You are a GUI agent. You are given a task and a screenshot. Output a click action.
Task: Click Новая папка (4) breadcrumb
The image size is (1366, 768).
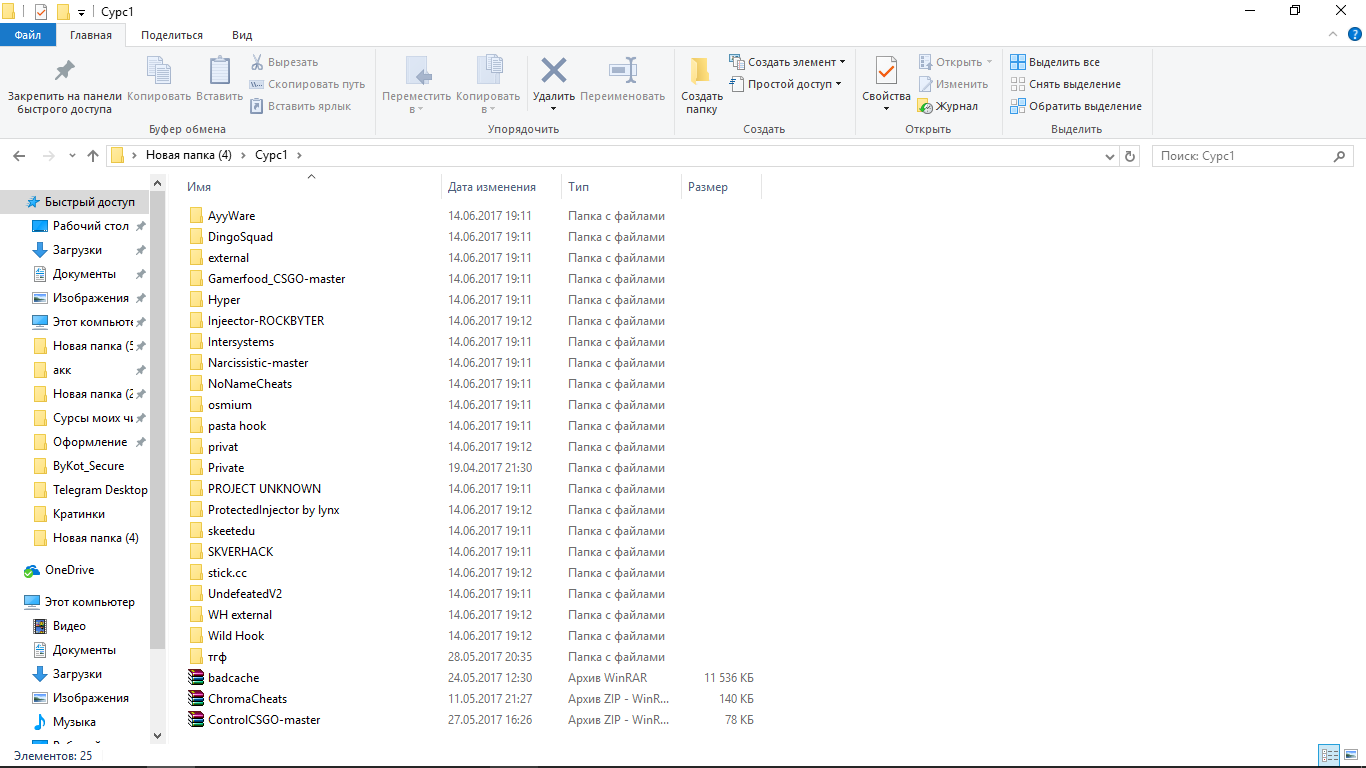point(189,156)
